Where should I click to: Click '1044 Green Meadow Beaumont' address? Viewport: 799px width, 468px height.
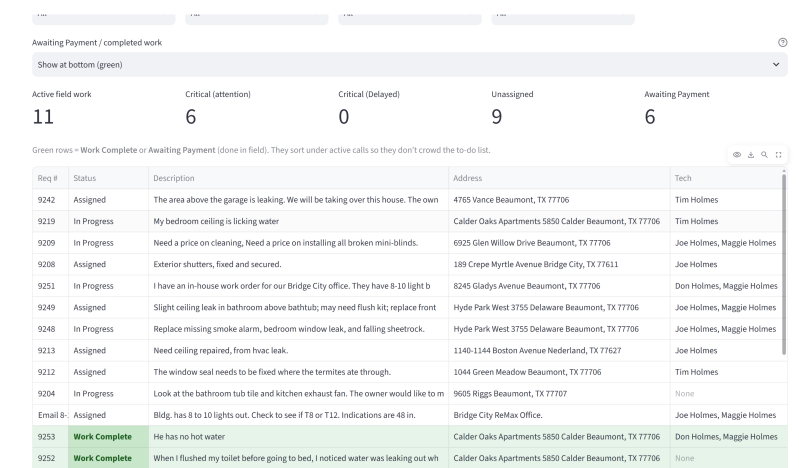(x=560, y=372)
